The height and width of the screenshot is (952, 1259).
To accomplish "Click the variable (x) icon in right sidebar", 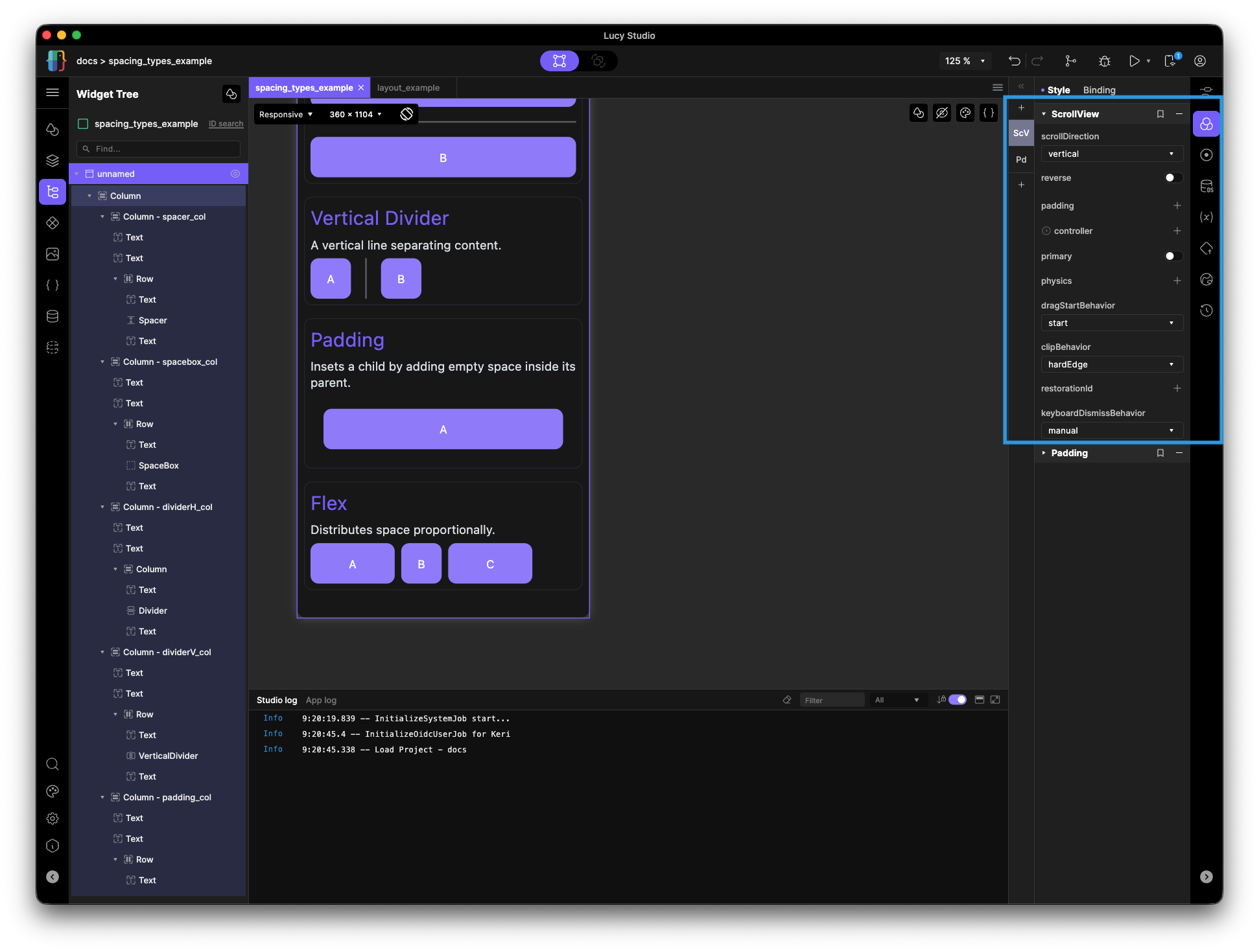I will click(1206, 217).
